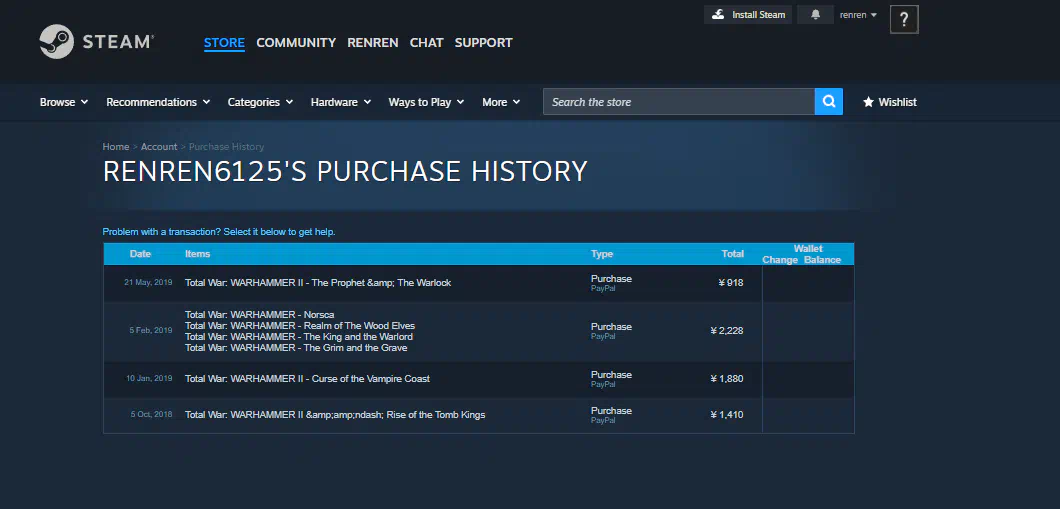This screenshot has width=1060, height=509.
Task: Click the question mark help icon
Action: coord(904,20)
